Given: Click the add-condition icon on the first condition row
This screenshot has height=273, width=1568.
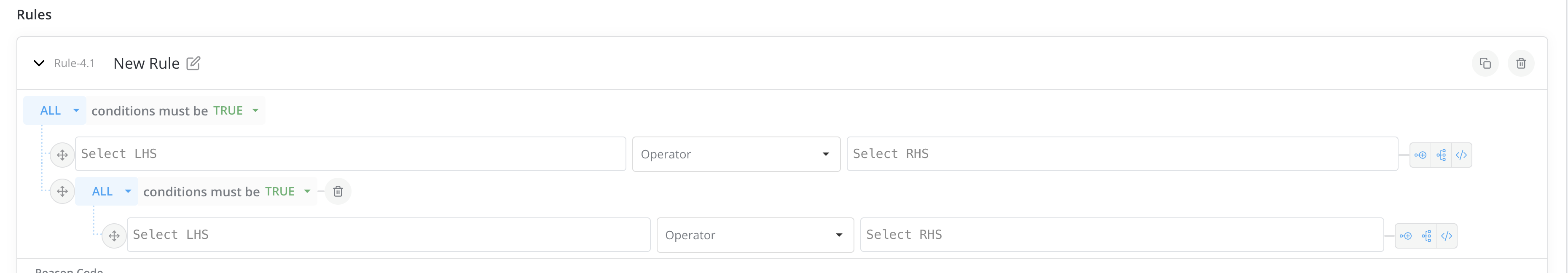Looking at the screenshot, I should point(1420,155).
